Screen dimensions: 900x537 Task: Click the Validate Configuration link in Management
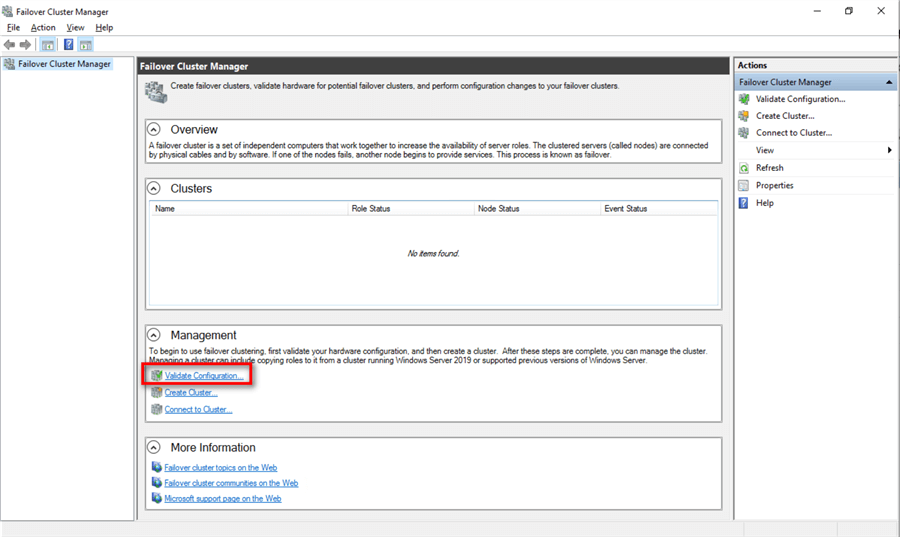point(204,376)
